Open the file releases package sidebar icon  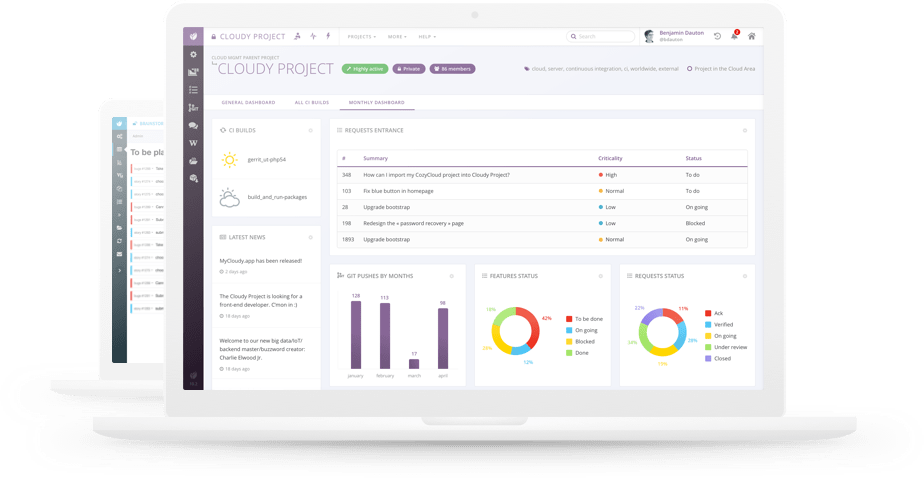point(193,178)
